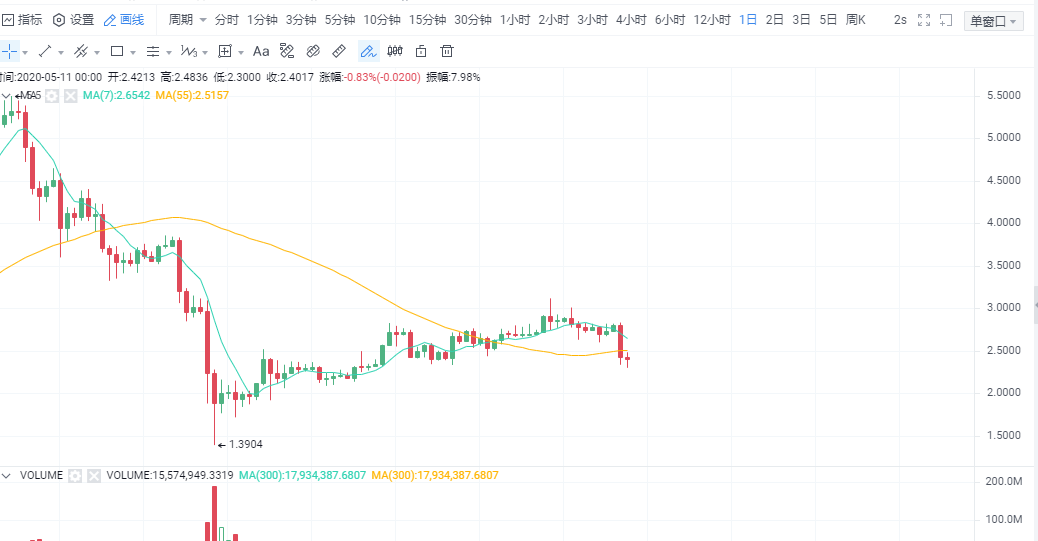Collapse the VOLUME panel chevron
Viewport: 1038px width, 541px height.
pos(7,475)
